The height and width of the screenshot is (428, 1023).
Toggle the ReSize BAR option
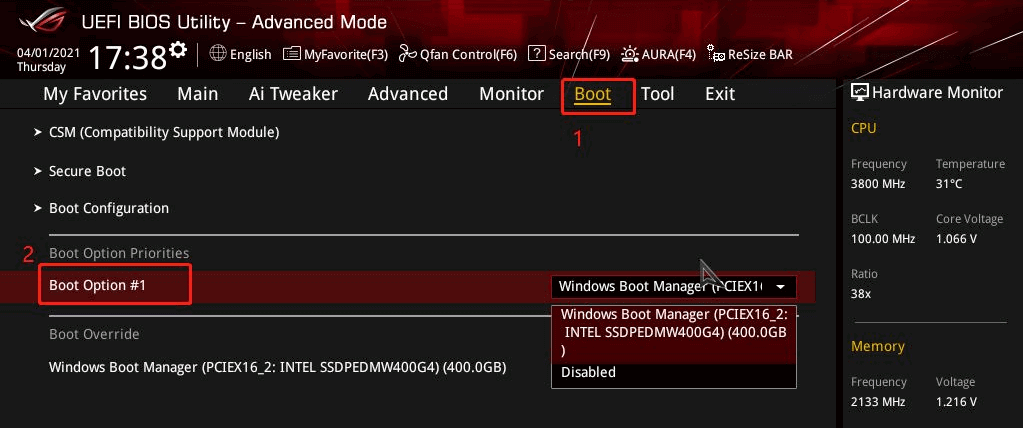coord(750,54)
